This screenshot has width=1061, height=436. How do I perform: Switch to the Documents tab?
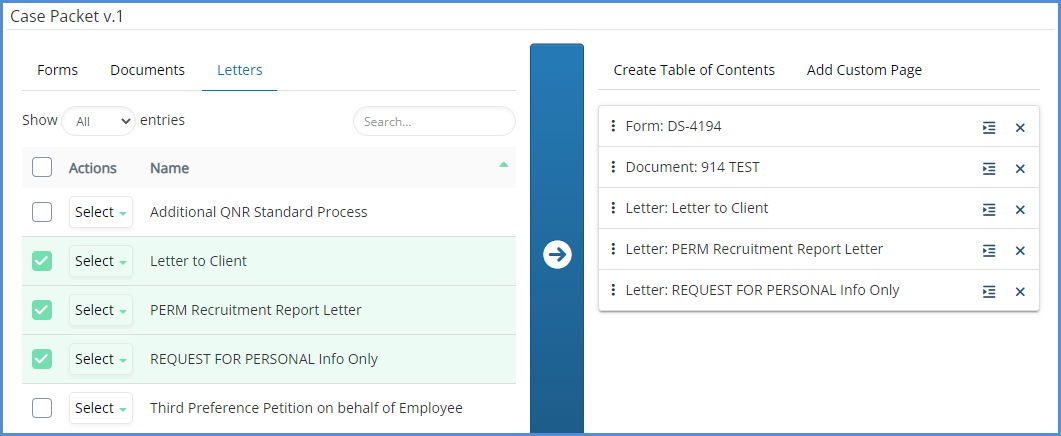pyautogui.click(x=147, y=70)
